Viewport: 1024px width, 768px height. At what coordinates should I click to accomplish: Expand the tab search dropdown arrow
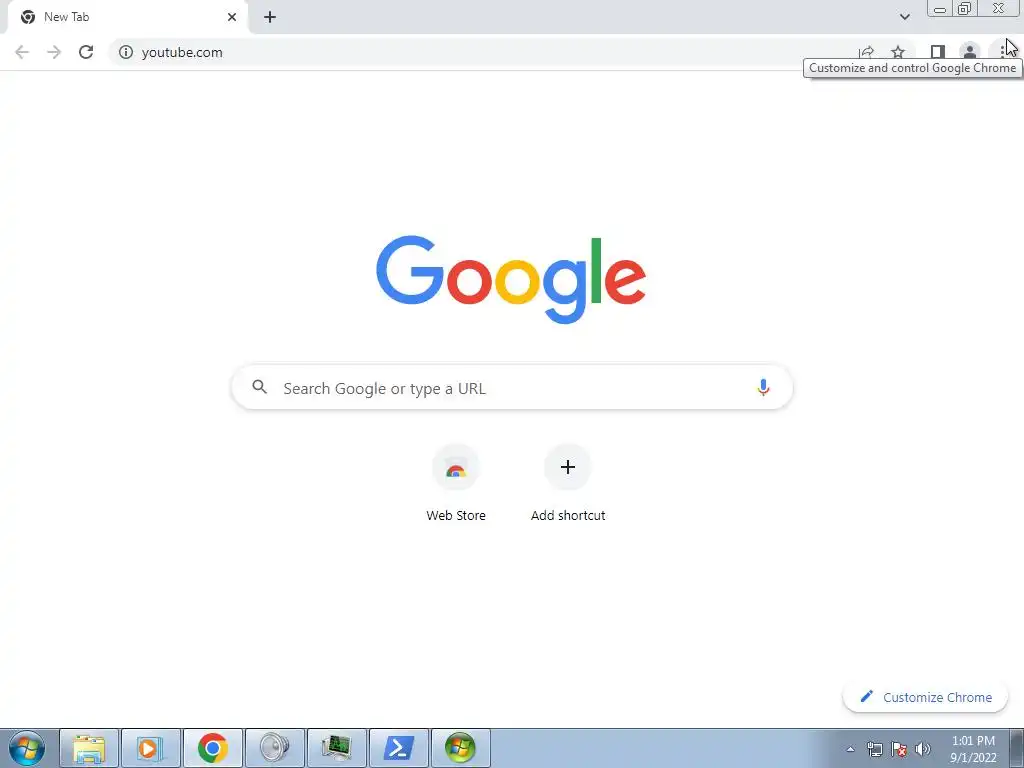pos(904,17)
